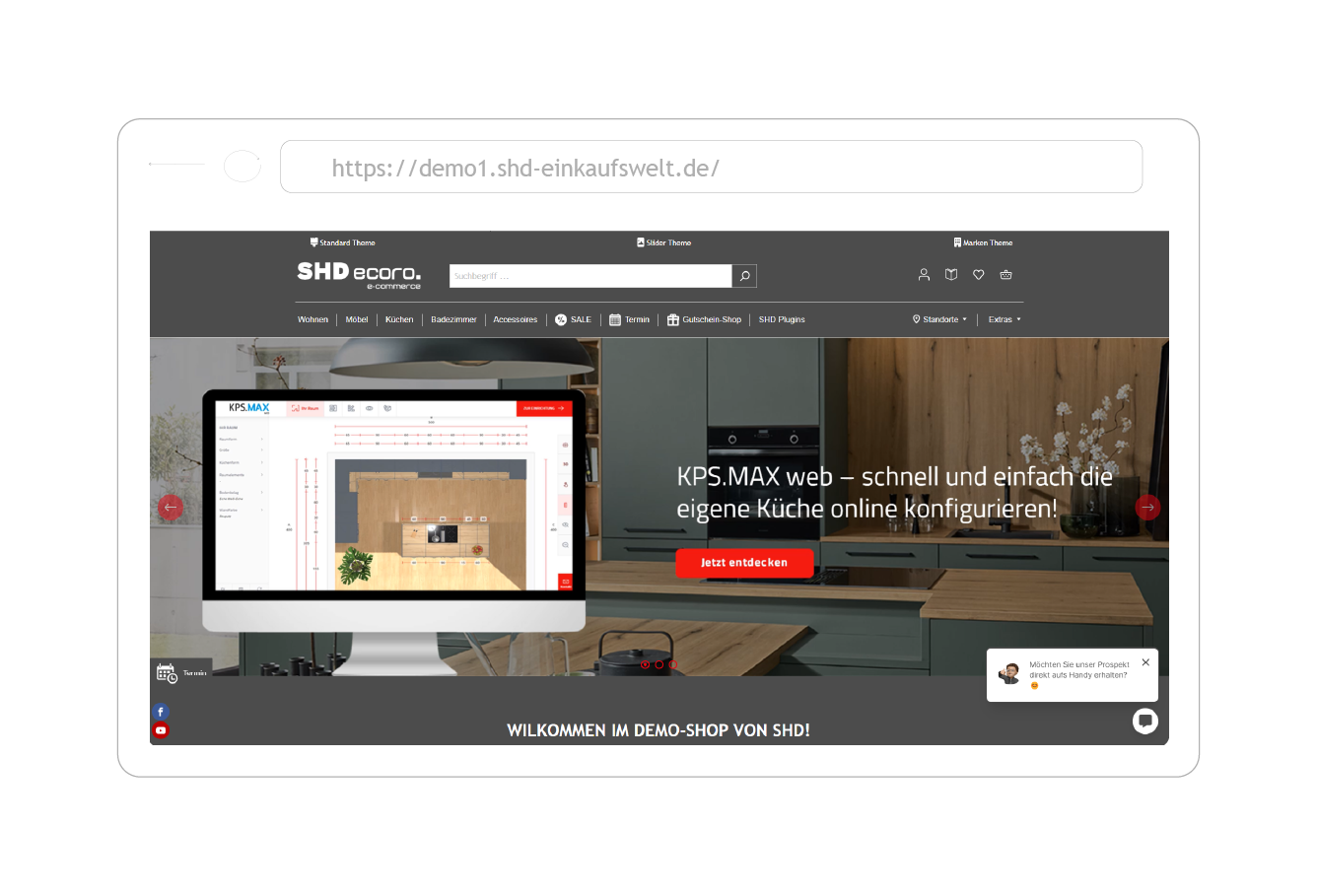Click the search magnifier button
This screenshot has width=1317, height=896.
(744, 276)
